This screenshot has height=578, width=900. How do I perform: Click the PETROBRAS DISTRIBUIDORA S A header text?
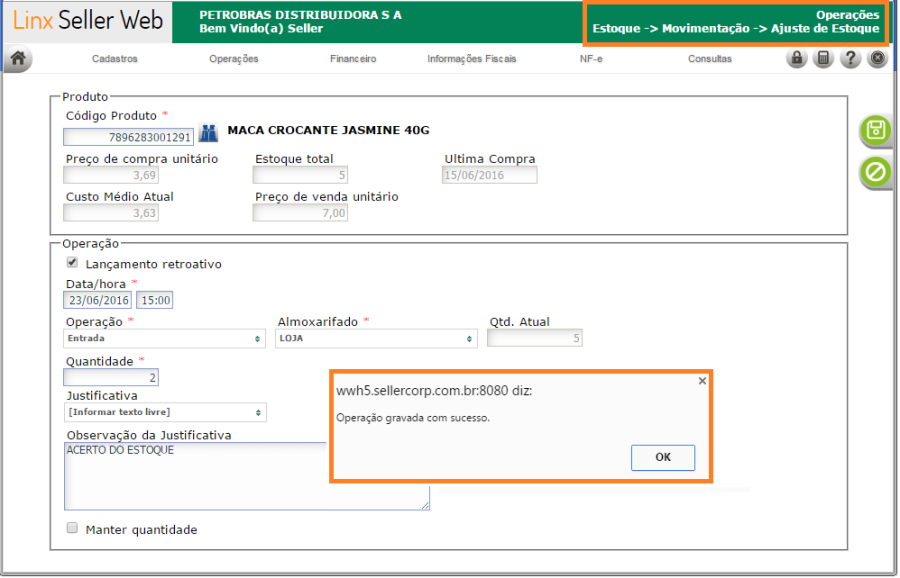(x=300, y=15)
